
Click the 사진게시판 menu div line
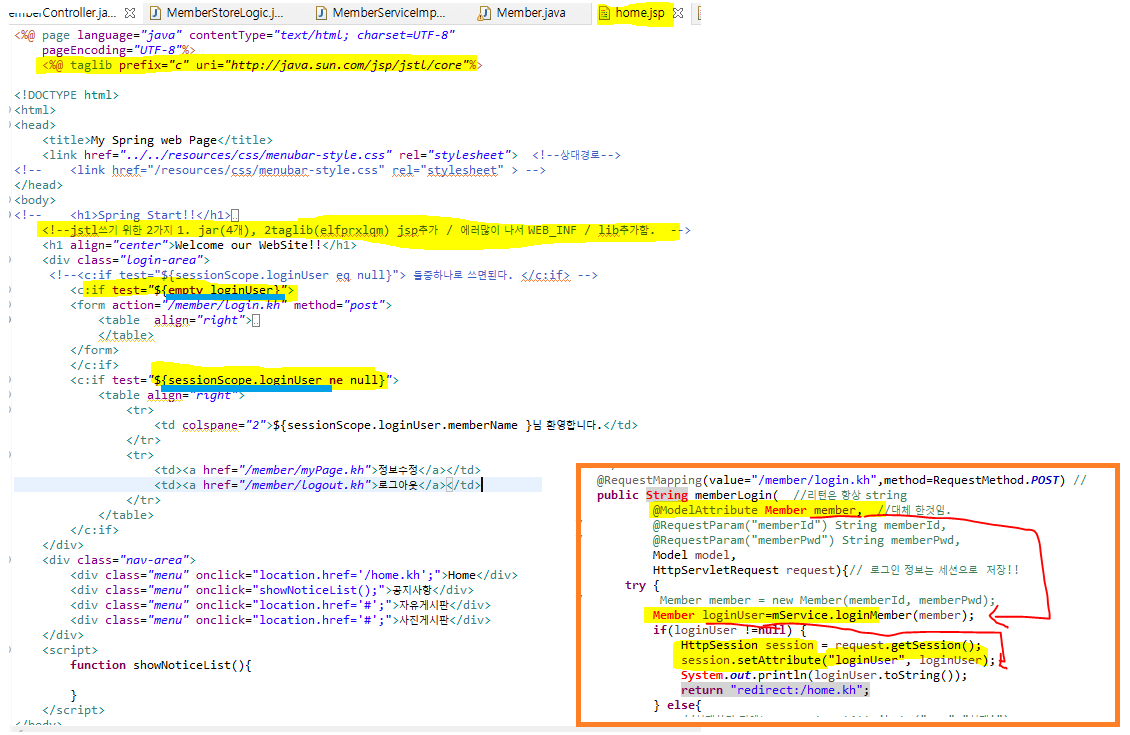click(280, 620)
